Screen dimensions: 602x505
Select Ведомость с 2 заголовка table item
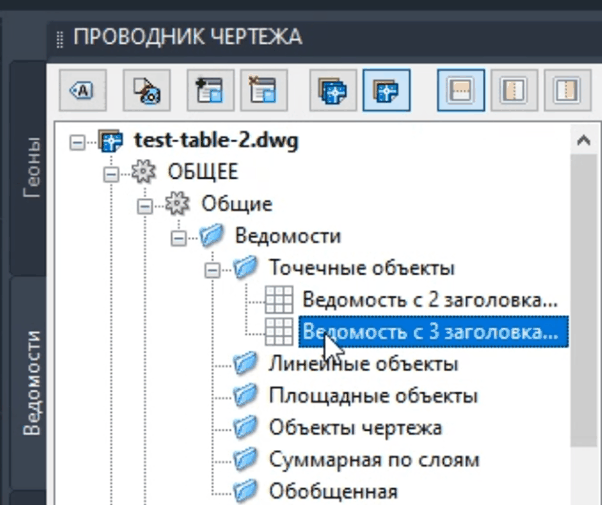tap(428, 299)
